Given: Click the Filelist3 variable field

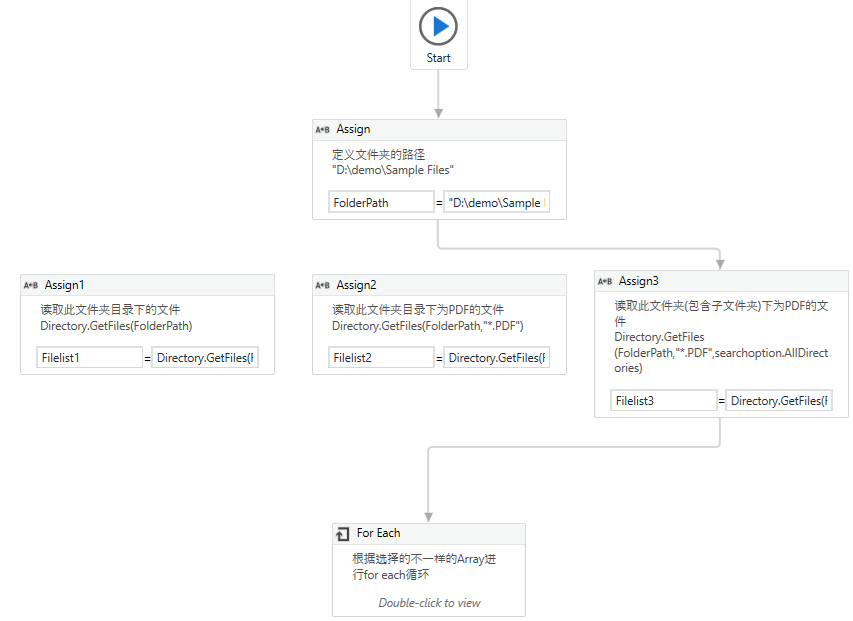Looking at the screenshot, I should [x=663, y=400].
